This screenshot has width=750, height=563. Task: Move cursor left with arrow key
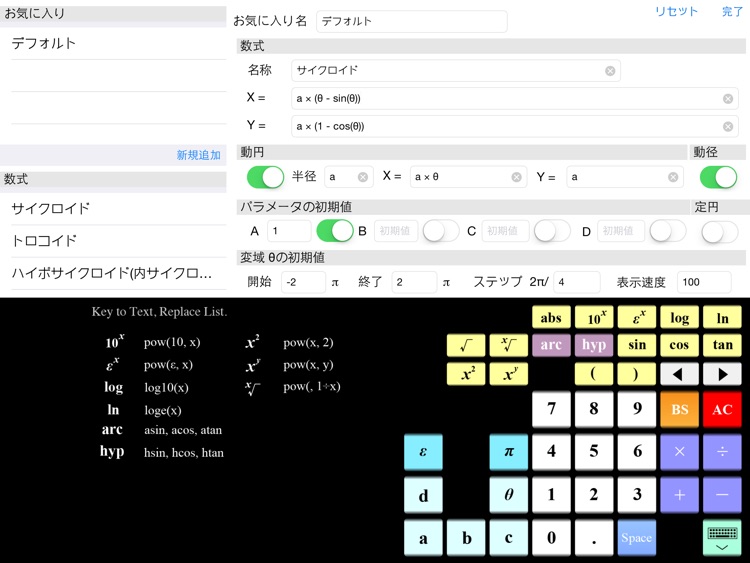679,374
